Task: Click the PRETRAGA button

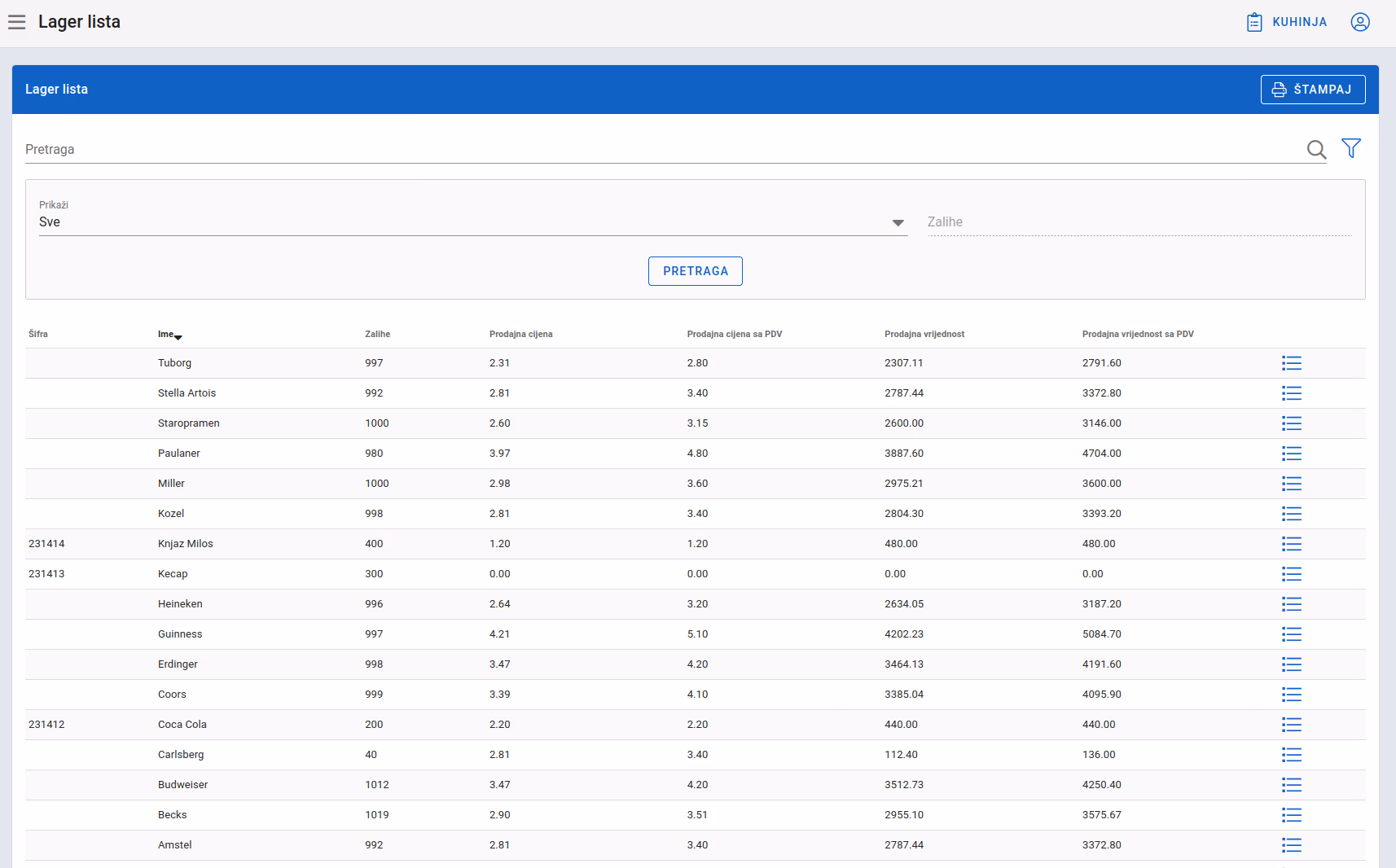Action: [696, 271]
